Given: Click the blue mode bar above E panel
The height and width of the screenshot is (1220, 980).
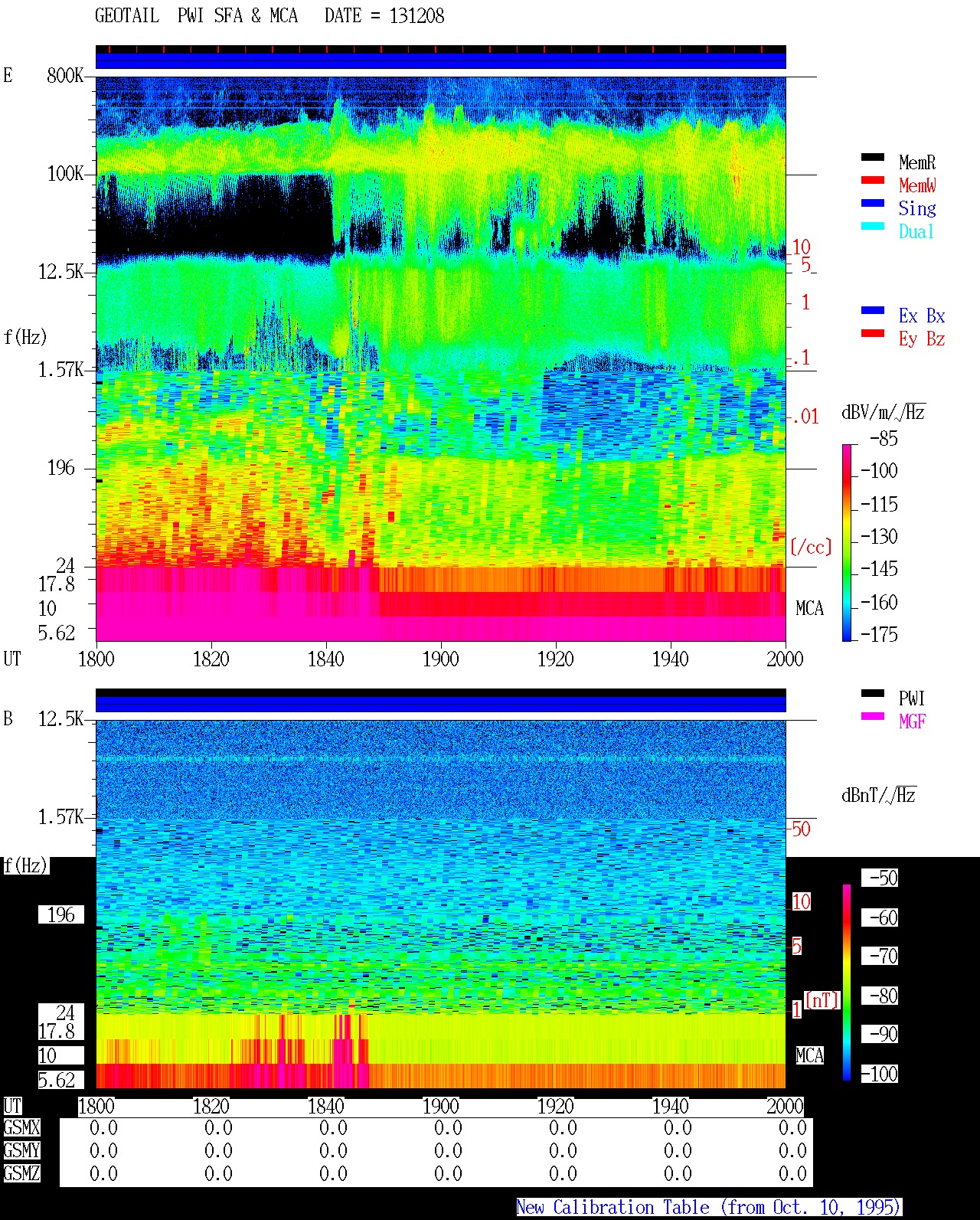Looking at the screenshot, I should point(441,61).
